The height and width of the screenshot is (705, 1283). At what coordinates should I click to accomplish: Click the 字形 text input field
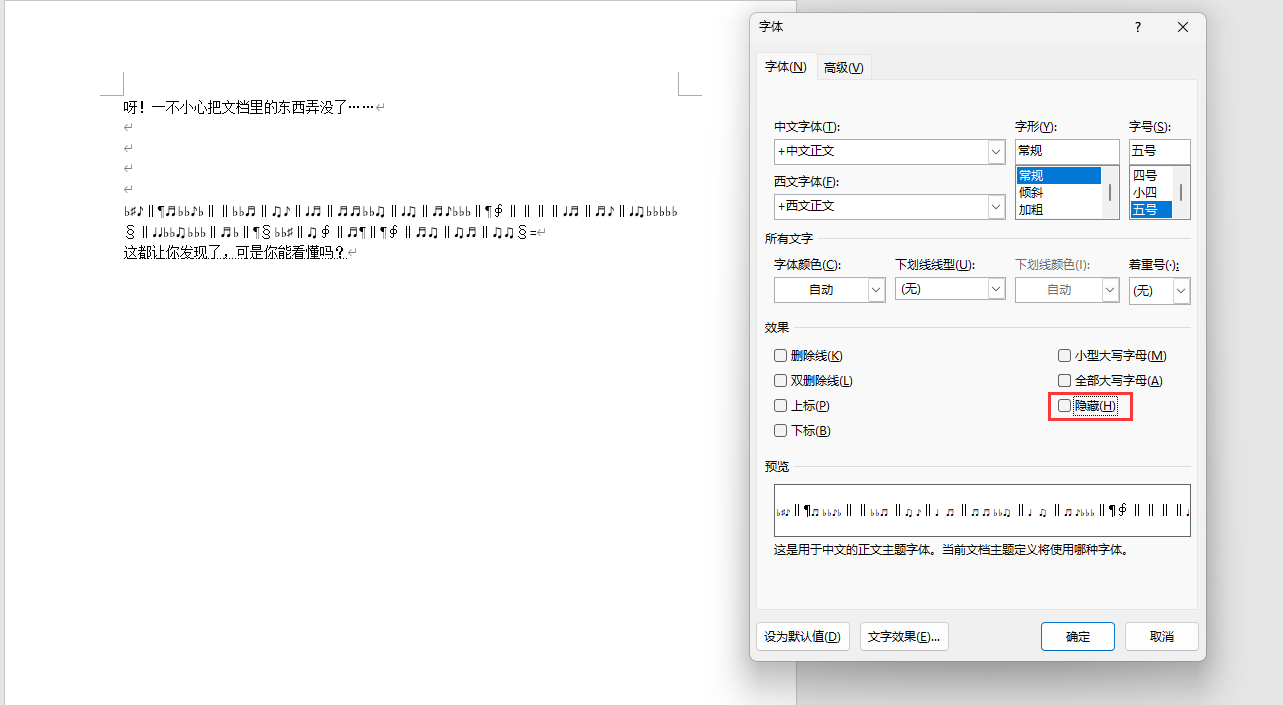click(x=1067, y=151)
